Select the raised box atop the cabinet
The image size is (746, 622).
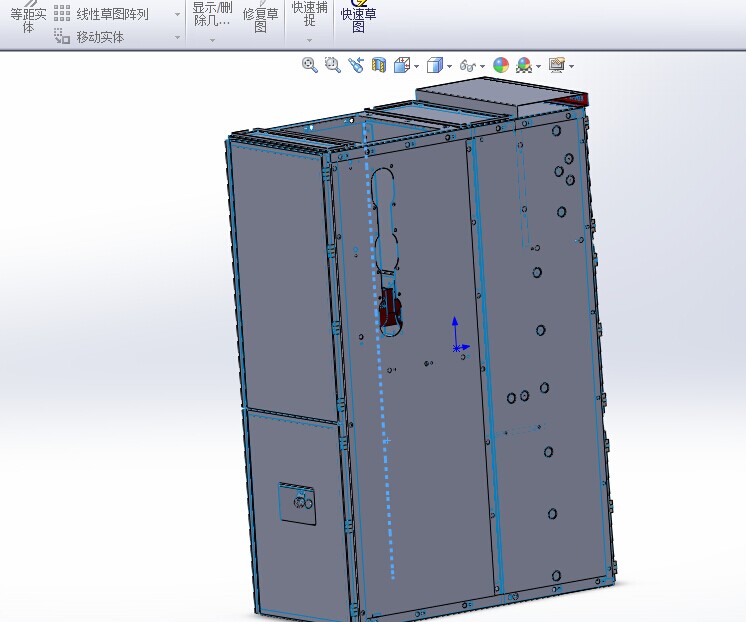click(x=500, y=98)
